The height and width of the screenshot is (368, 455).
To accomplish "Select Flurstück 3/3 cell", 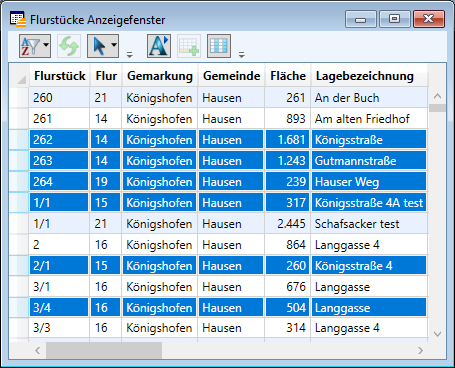I will (59, 328).
